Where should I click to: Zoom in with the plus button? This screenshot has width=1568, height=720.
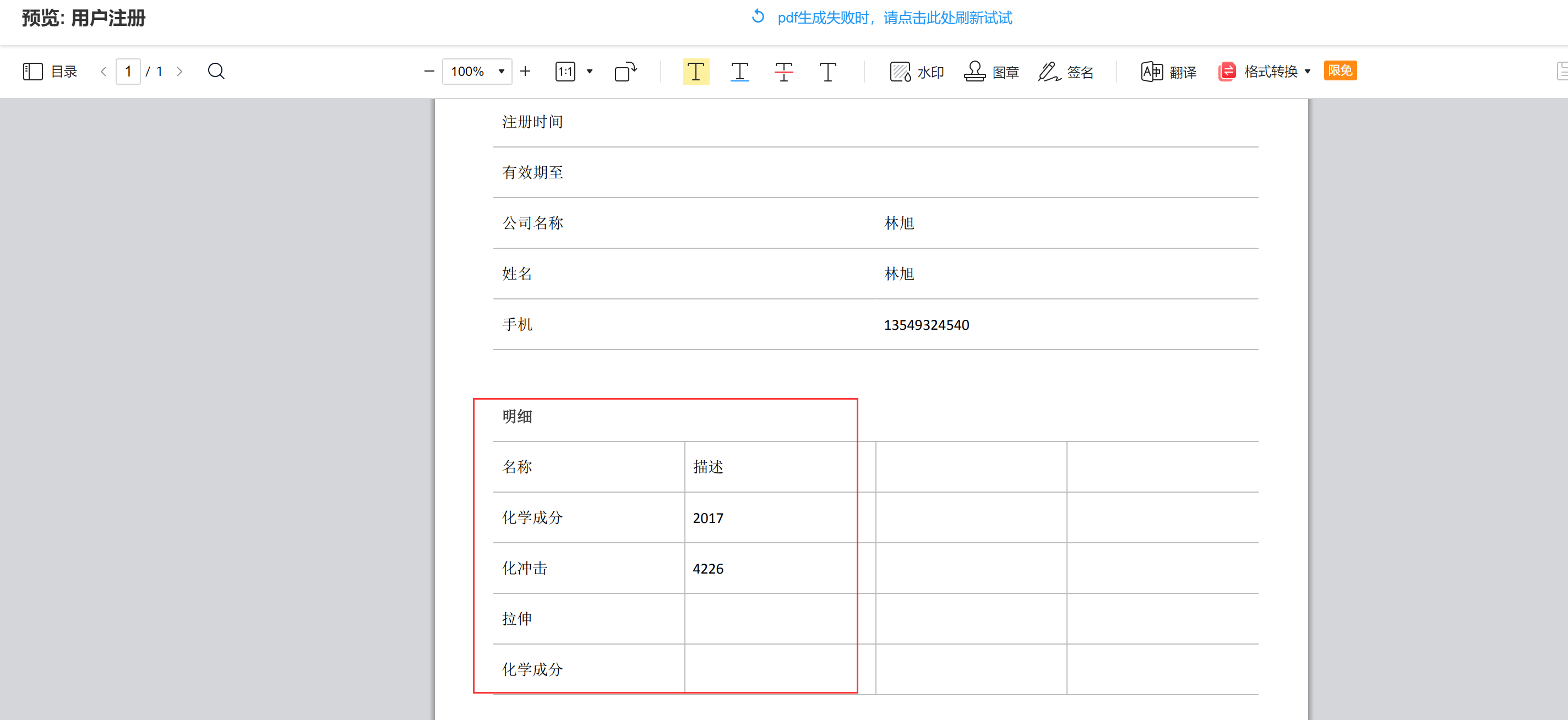[525, 71]
